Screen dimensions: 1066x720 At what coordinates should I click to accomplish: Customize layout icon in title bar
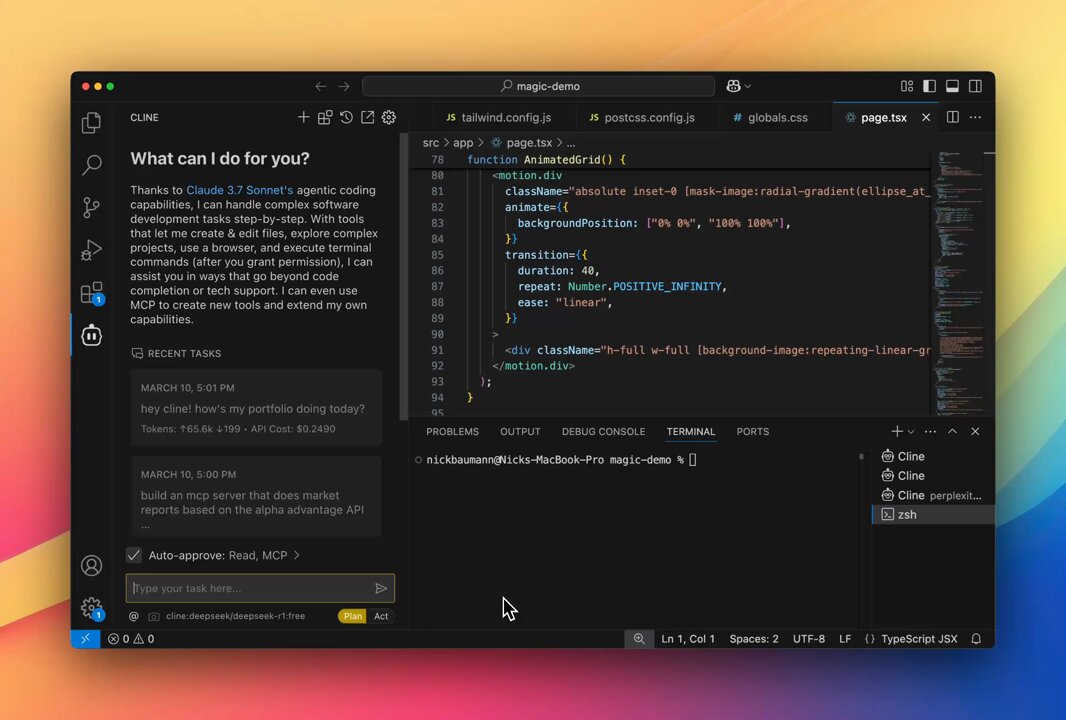[907, 86]
